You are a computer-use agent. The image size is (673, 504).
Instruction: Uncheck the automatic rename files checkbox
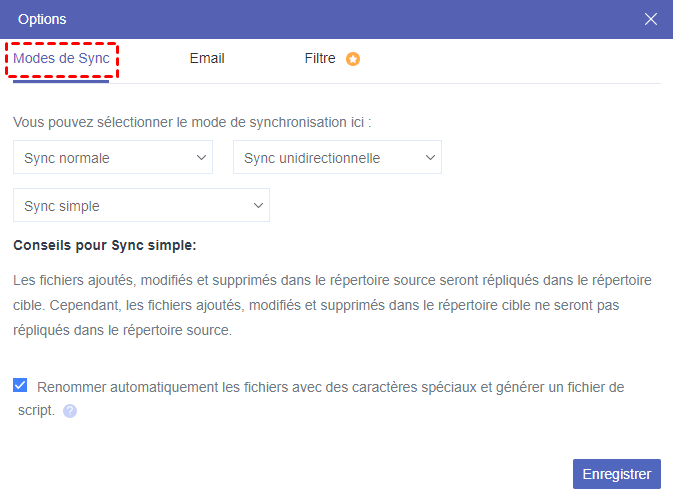coord(20,385)
